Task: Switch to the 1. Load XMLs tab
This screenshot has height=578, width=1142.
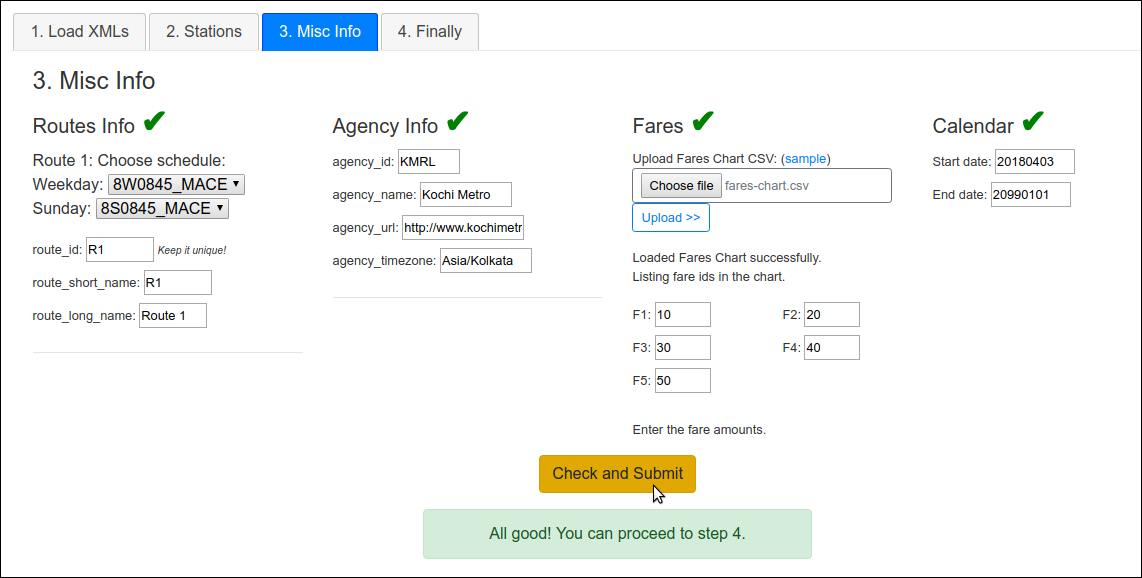Action: coord(79,32)
